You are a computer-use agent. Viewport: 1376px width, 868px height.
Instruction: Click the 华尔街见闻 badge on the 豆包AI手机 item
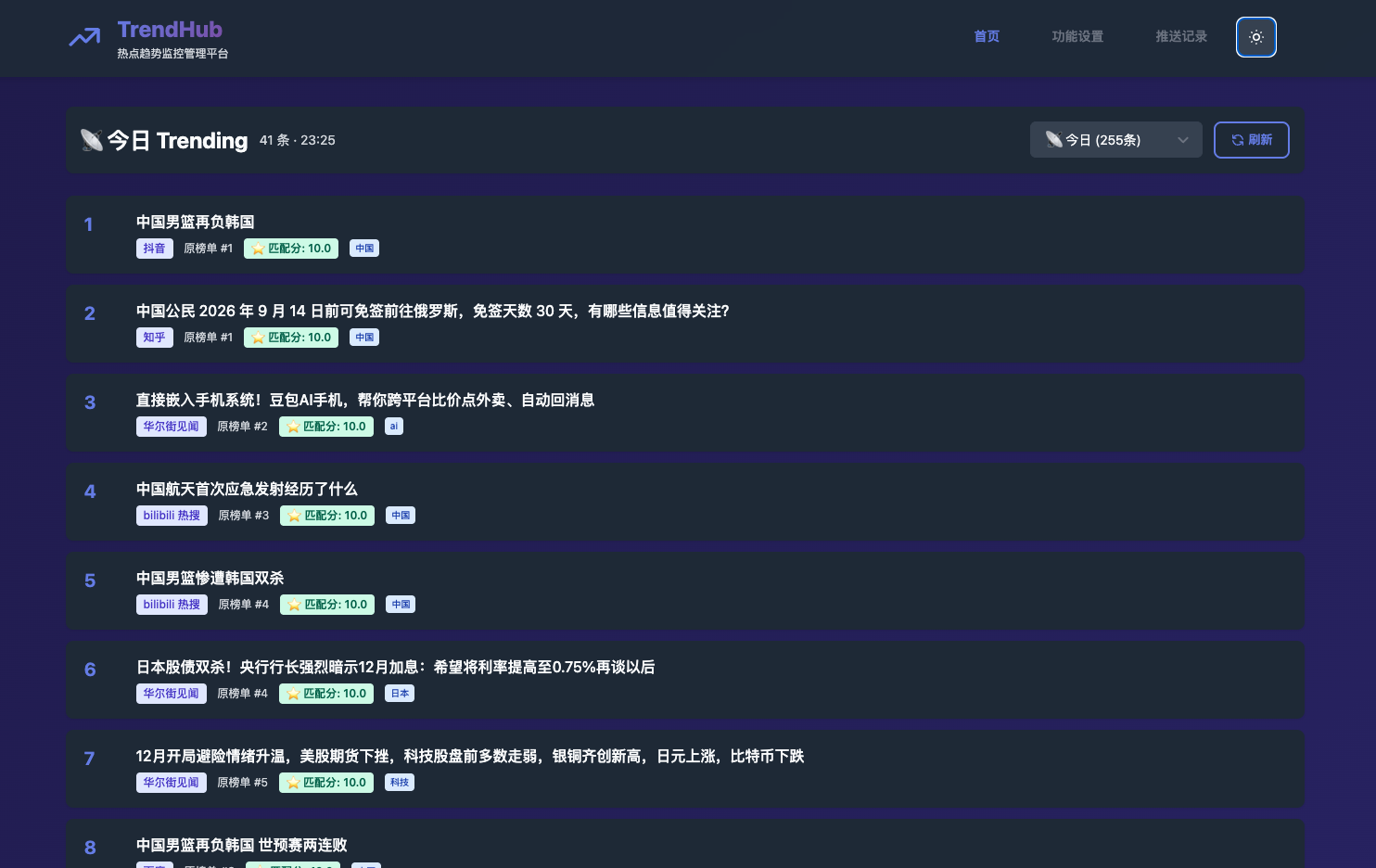tap(171, 427)
